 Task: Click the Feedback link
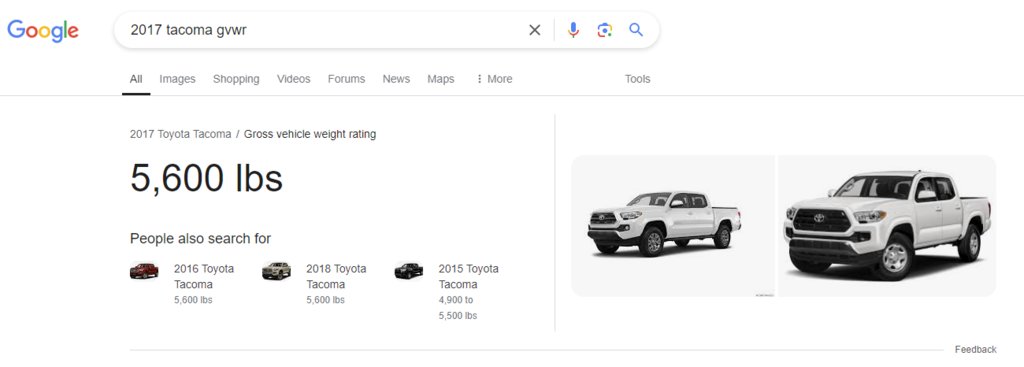pyautogui.click(x=975, y=349)
